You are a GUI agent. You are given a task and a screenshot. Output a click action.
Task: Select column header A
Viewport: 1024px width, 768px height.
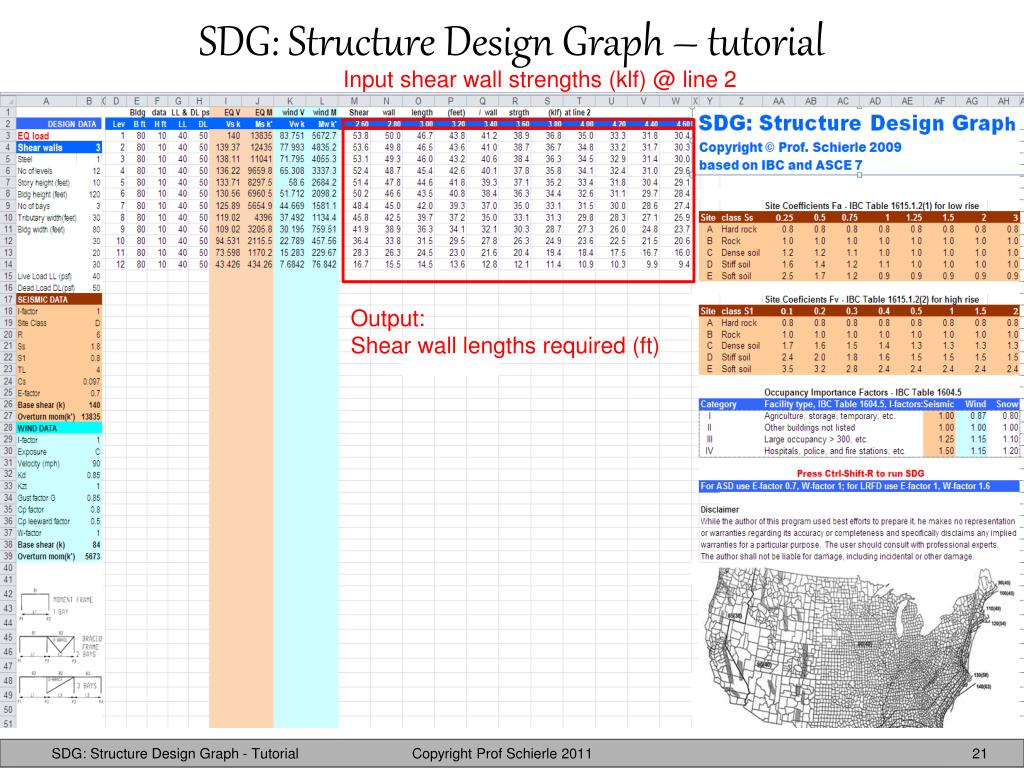click(x=46, y=101)
